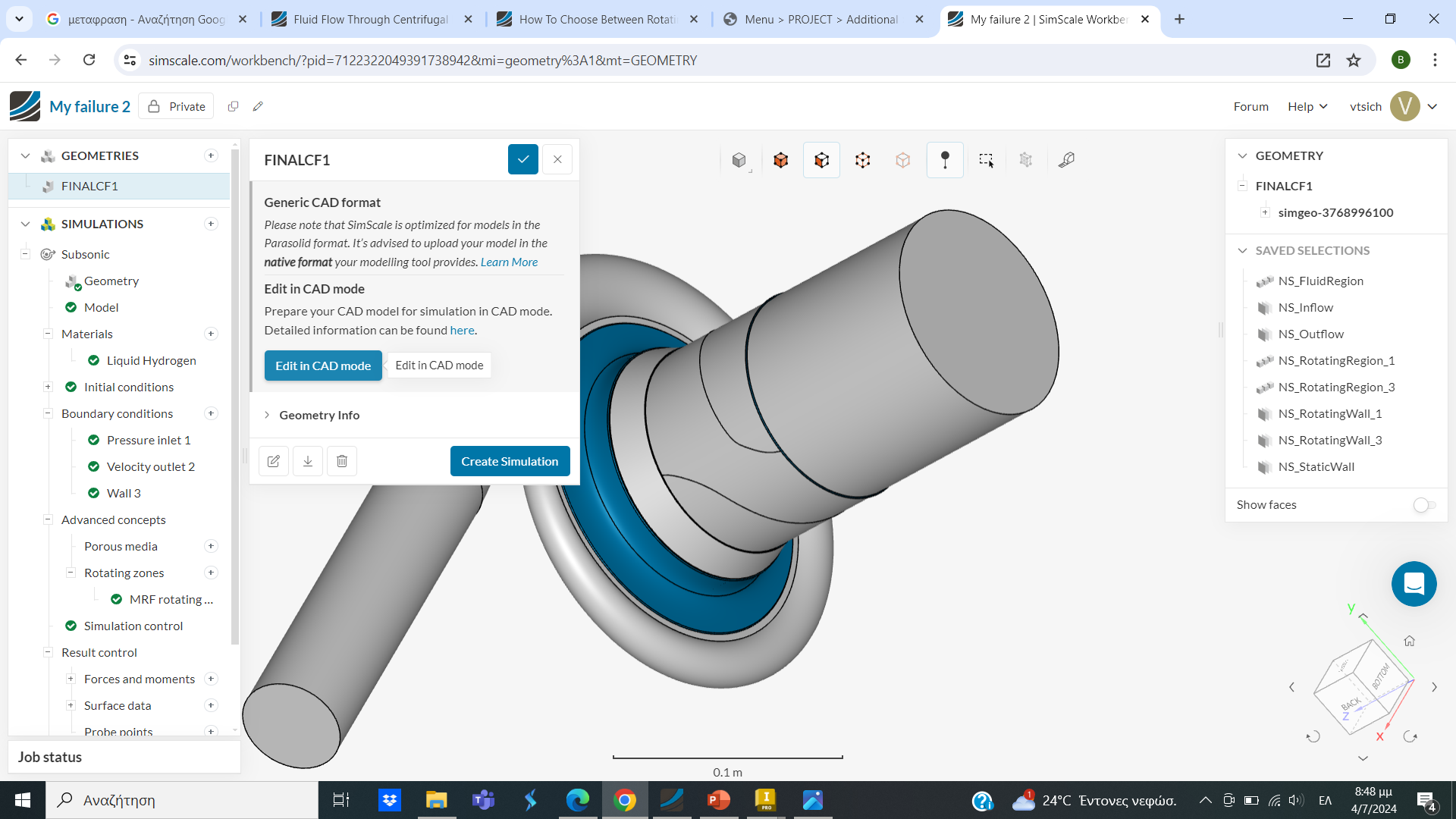Open the Help menu
Image resolution: width=1456 pixels, height=819 pixels.
[x=1306, y=106]
